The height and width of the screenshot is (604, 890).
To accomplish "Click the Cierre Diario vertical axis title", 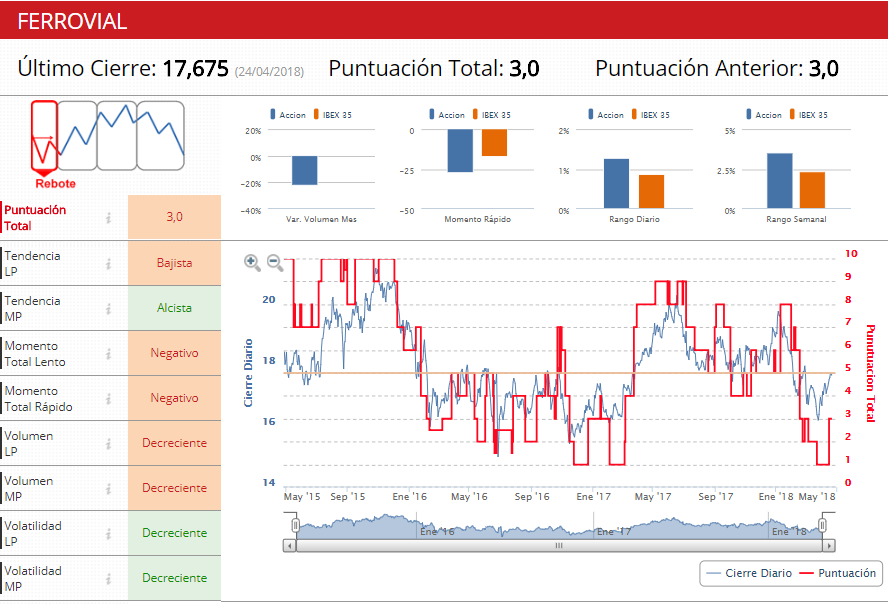I will [248, 373].
